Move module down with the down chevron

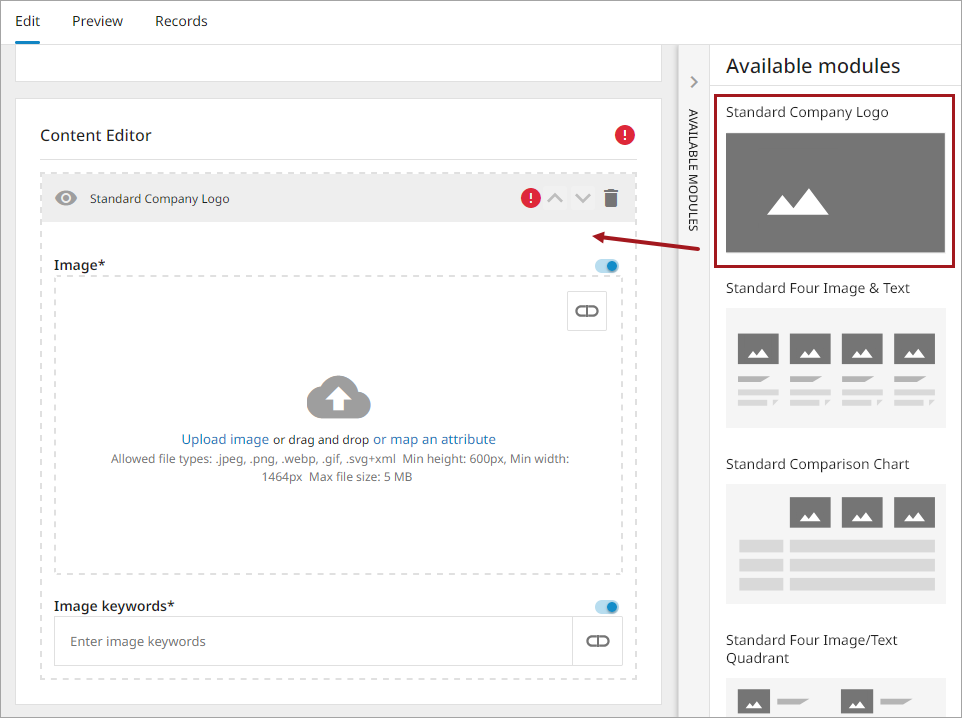(583, 198)
